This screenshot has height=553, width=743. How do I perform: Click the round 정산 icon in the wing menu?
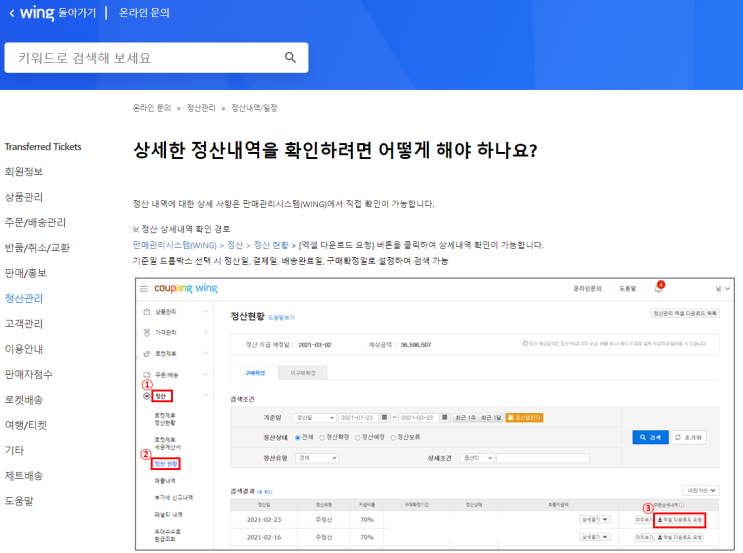pyautogui.click(x=147, y=396)
